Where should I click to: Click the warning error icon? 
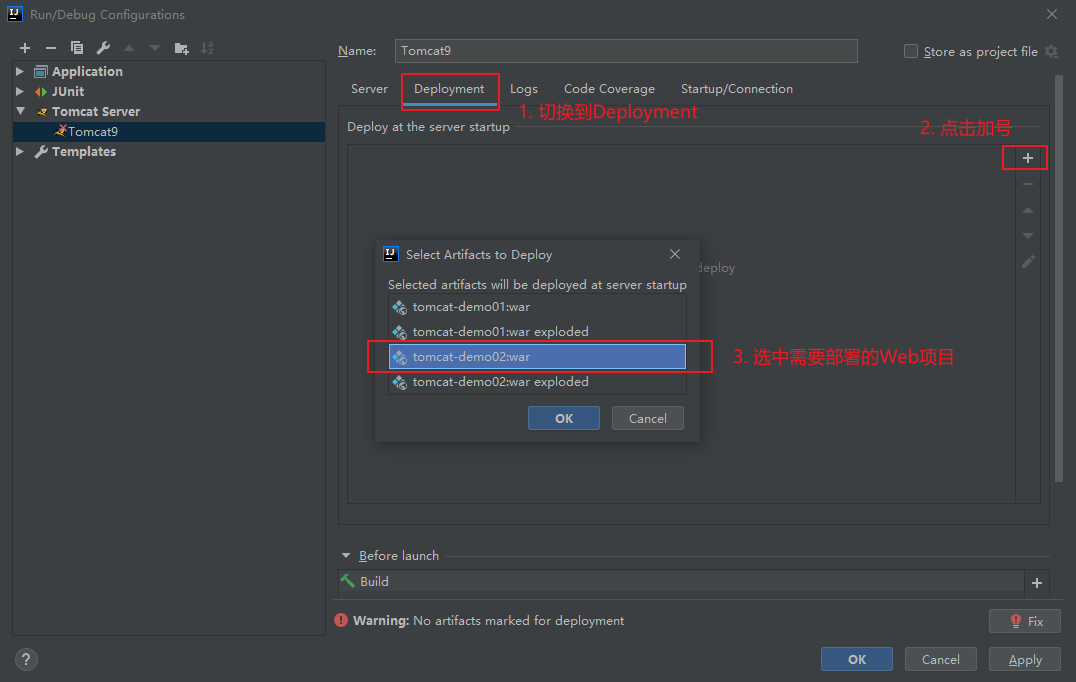(x=341, y=620)
